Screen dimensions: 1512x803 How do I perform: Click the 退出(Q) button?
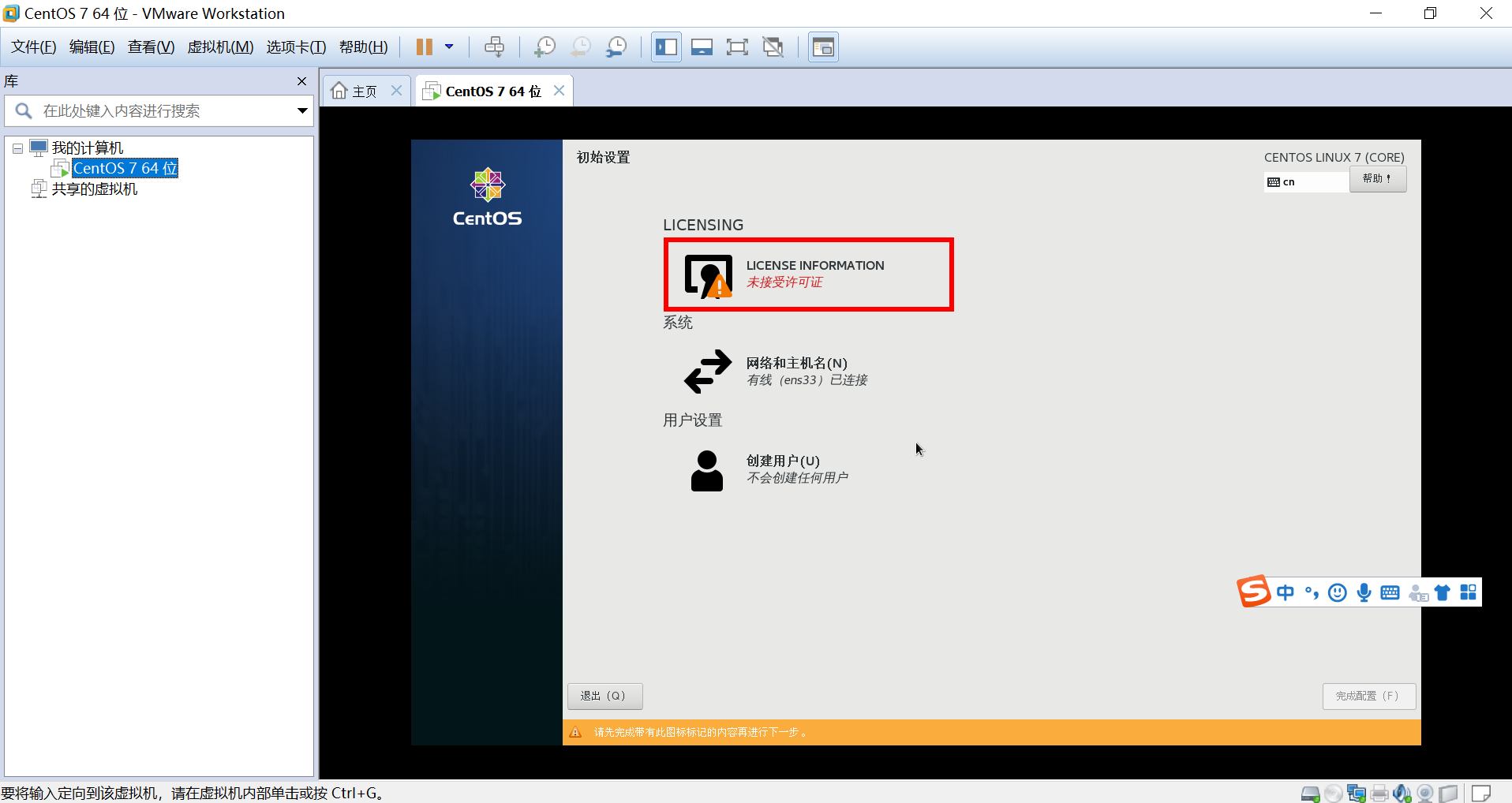click(604, 696)
